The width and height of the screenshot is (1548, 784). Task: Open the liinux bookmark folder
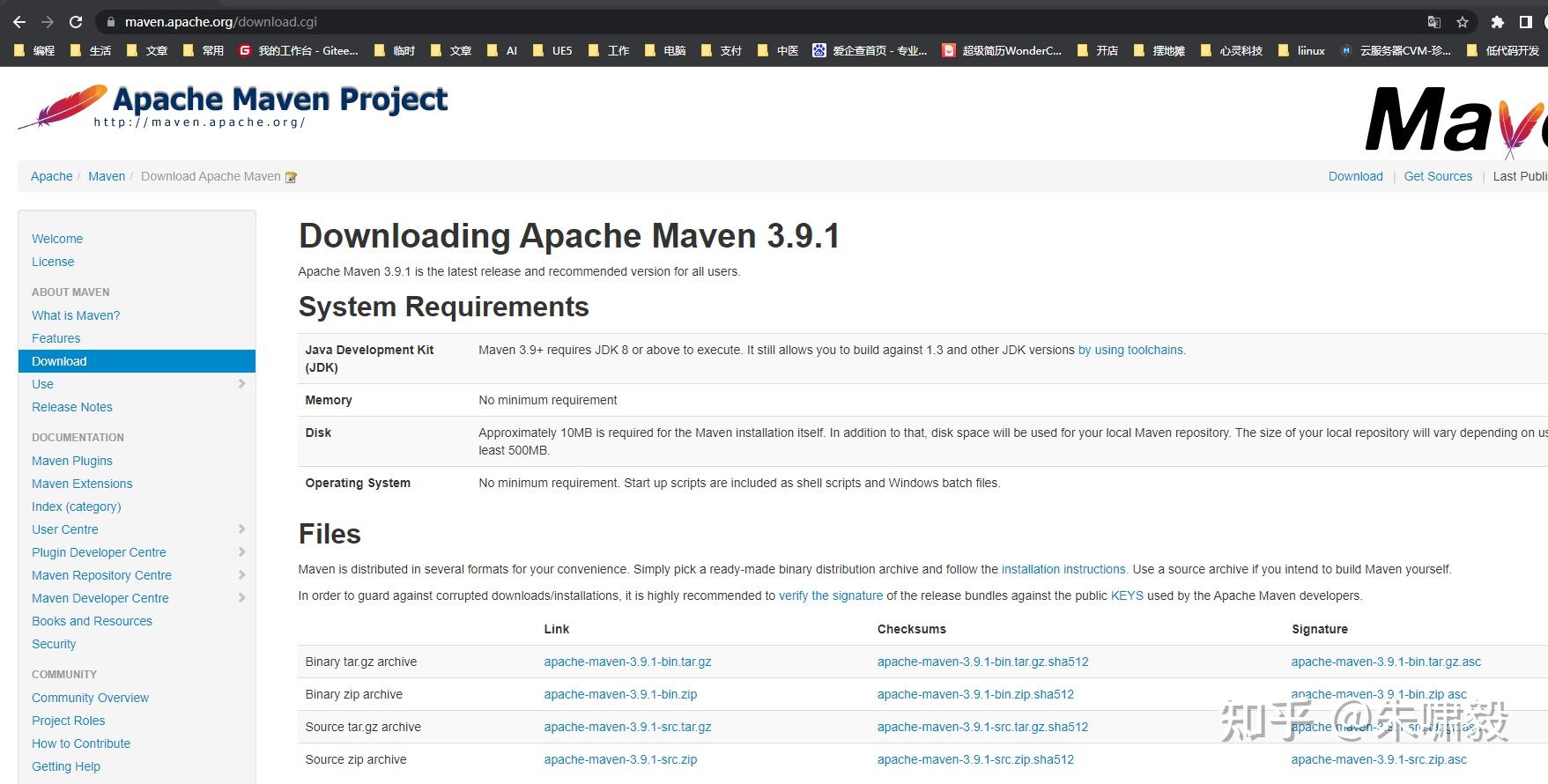click(x=1301, y=51)
